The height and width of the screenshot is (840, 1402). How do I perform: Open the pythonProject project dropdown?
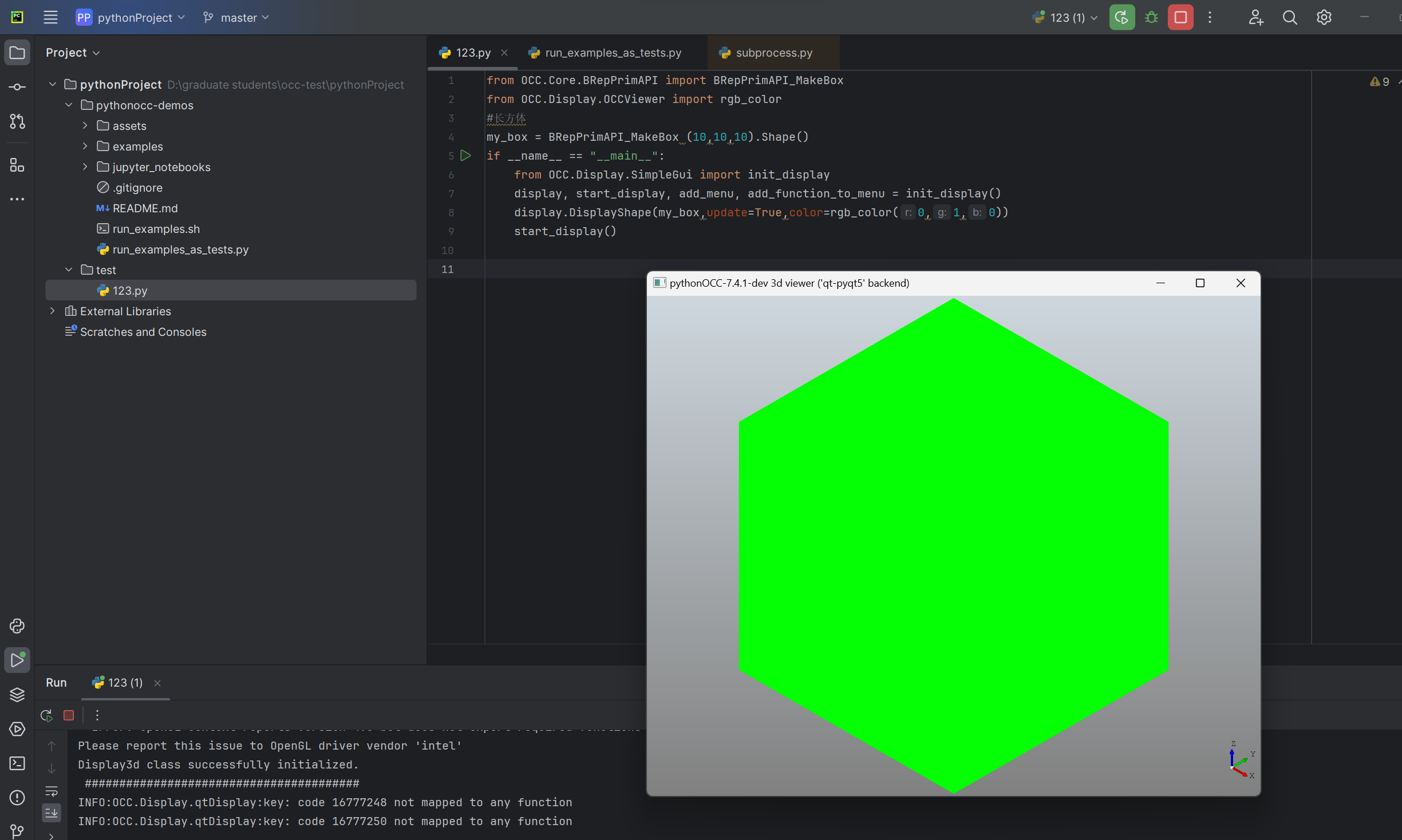(131, 17)
